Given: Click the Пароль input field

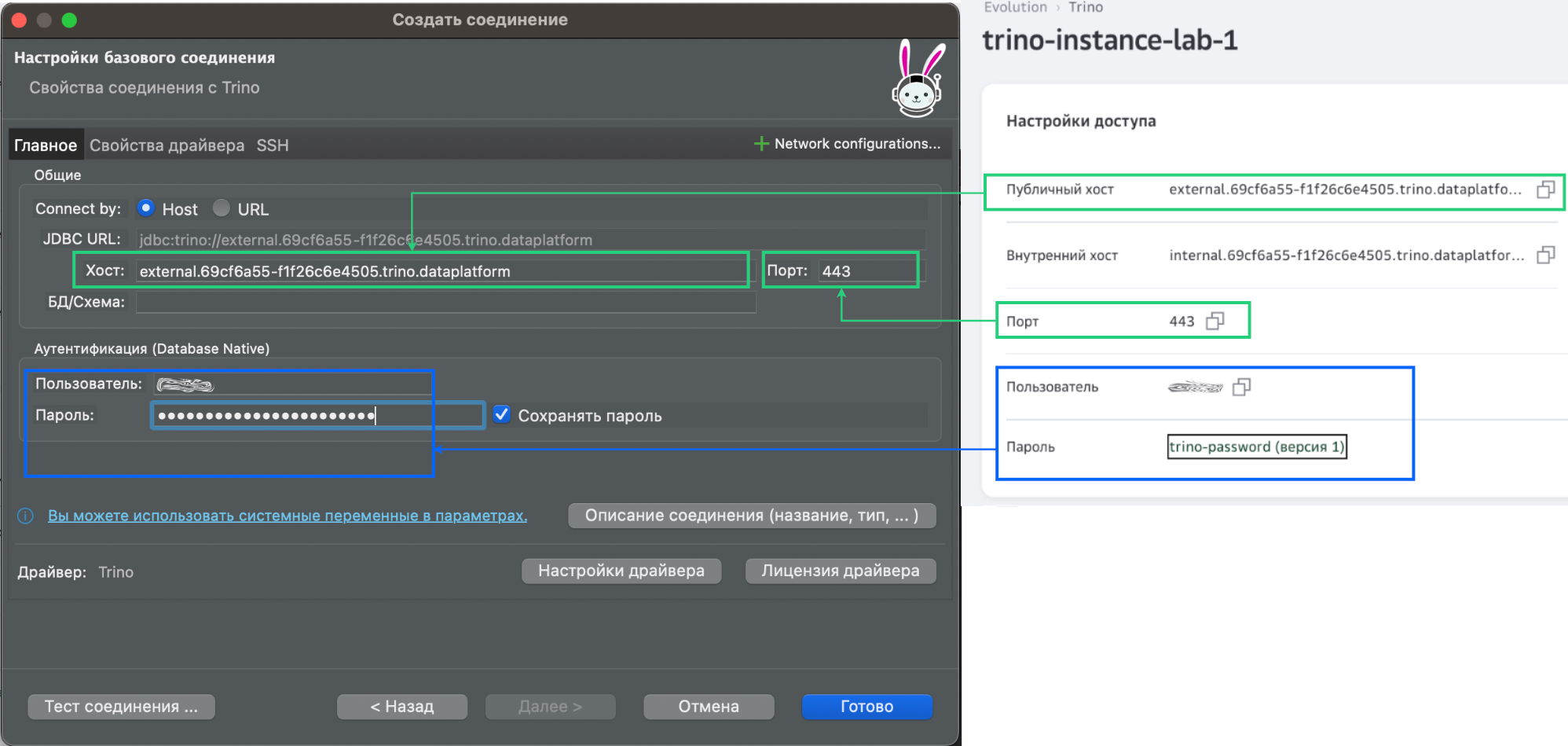Looking at the screenshot, I should point(317,415).
